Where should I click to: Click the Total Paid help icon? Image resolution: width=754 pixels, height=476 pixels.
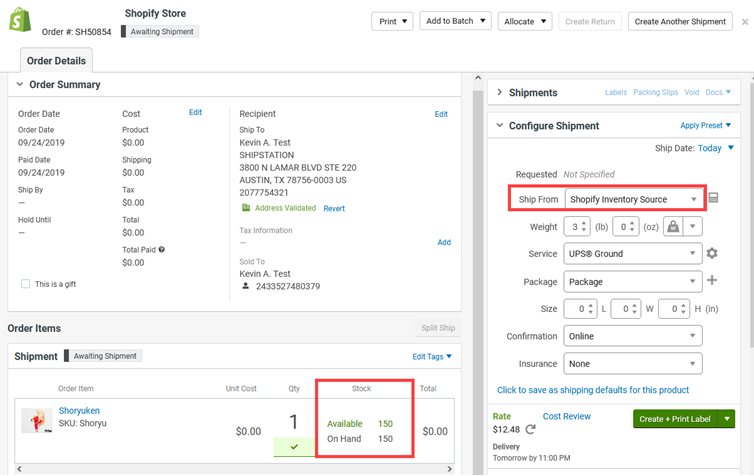162,250
